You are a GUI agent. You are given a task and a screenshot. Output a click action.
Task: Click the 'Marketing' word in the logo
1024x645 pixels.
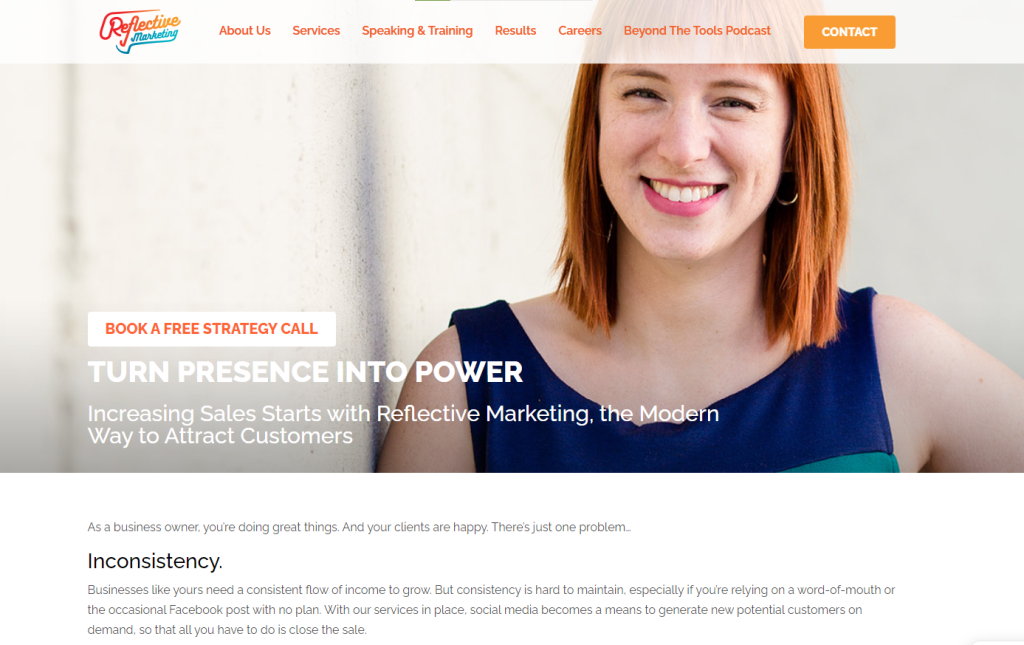click(154, 37)
